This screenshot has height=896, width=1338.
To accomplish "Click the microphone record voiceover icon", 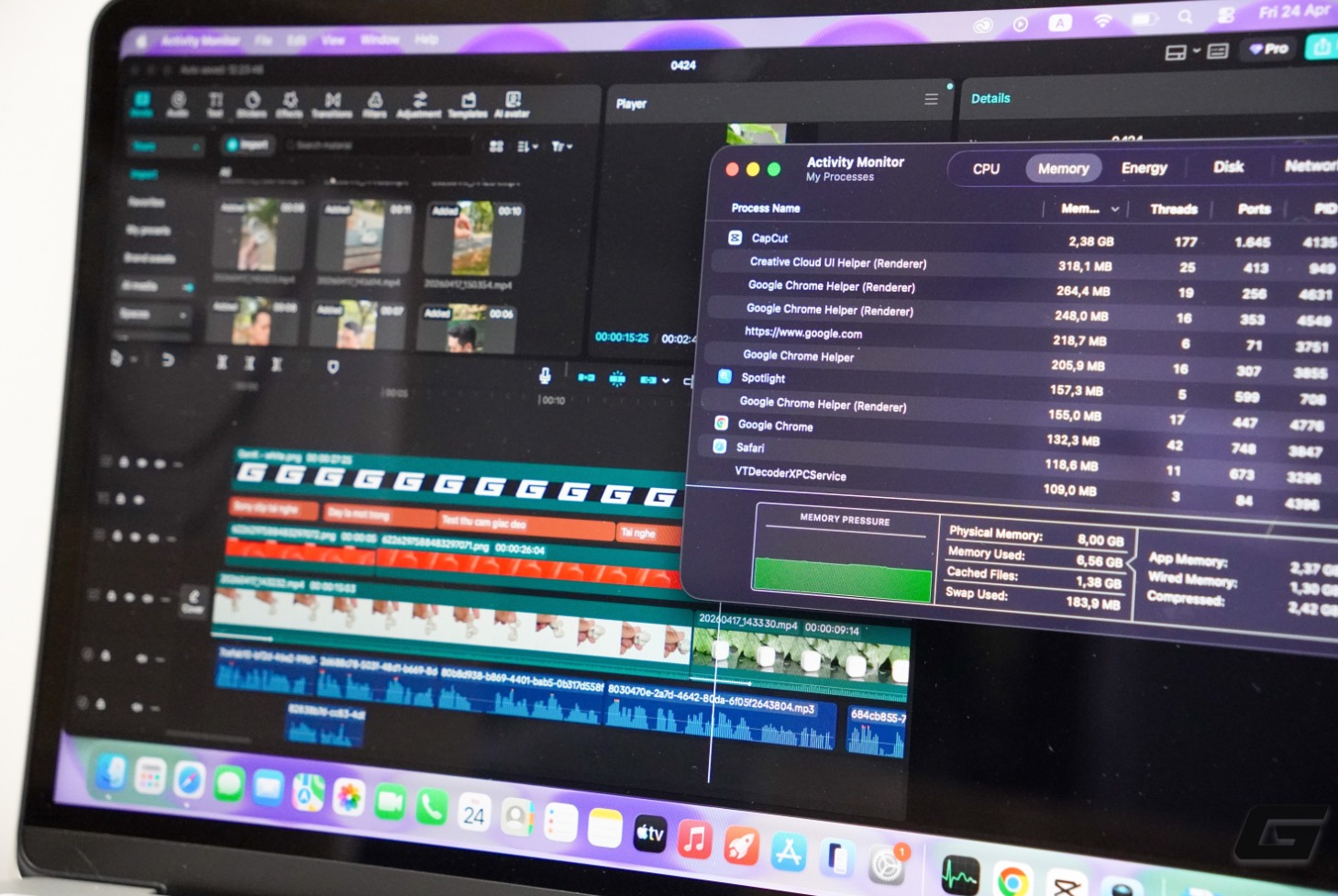I will (545, 375).
